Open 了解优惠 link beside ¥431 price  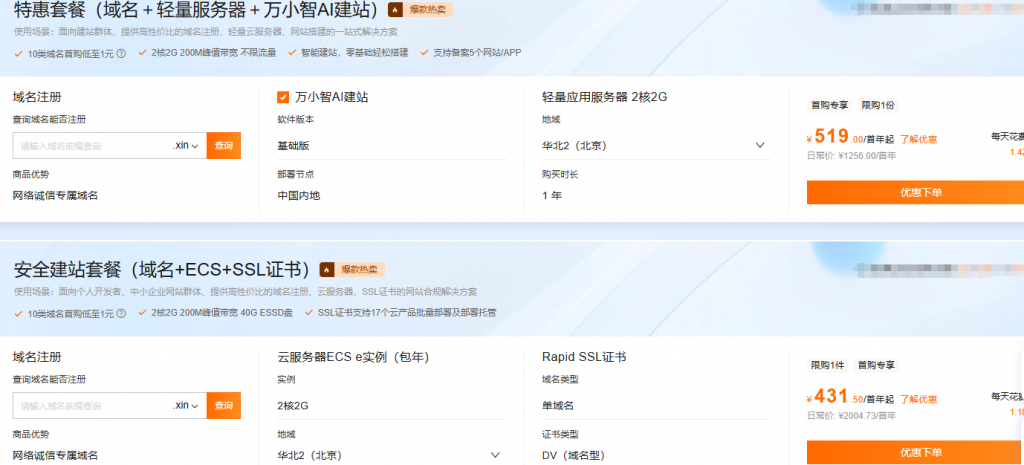[x=918, y=398]
